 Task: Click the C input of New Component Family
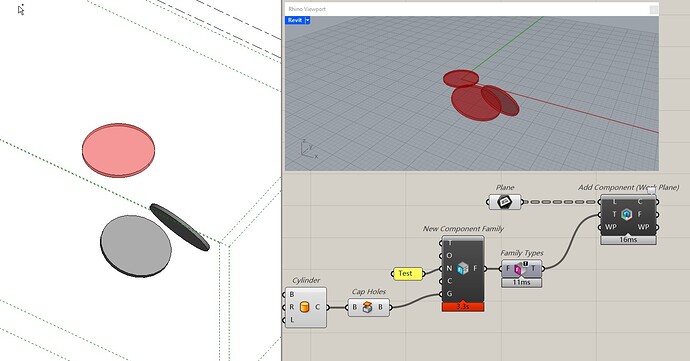(449, 281)
